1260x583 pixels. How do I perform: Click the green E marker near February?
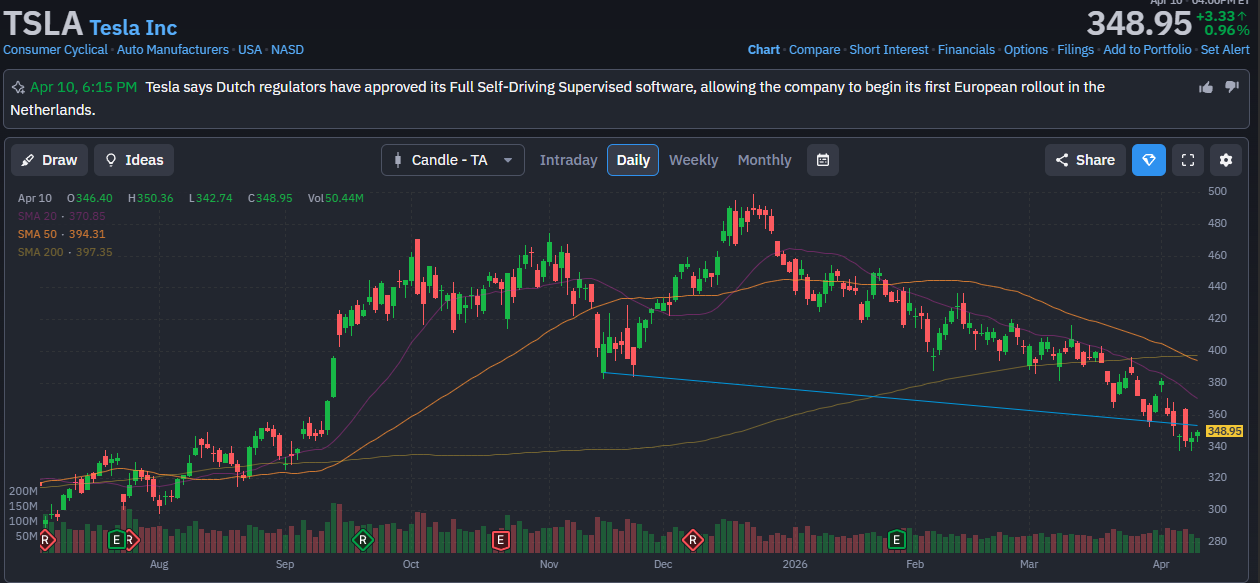click(x=897, y=540)
